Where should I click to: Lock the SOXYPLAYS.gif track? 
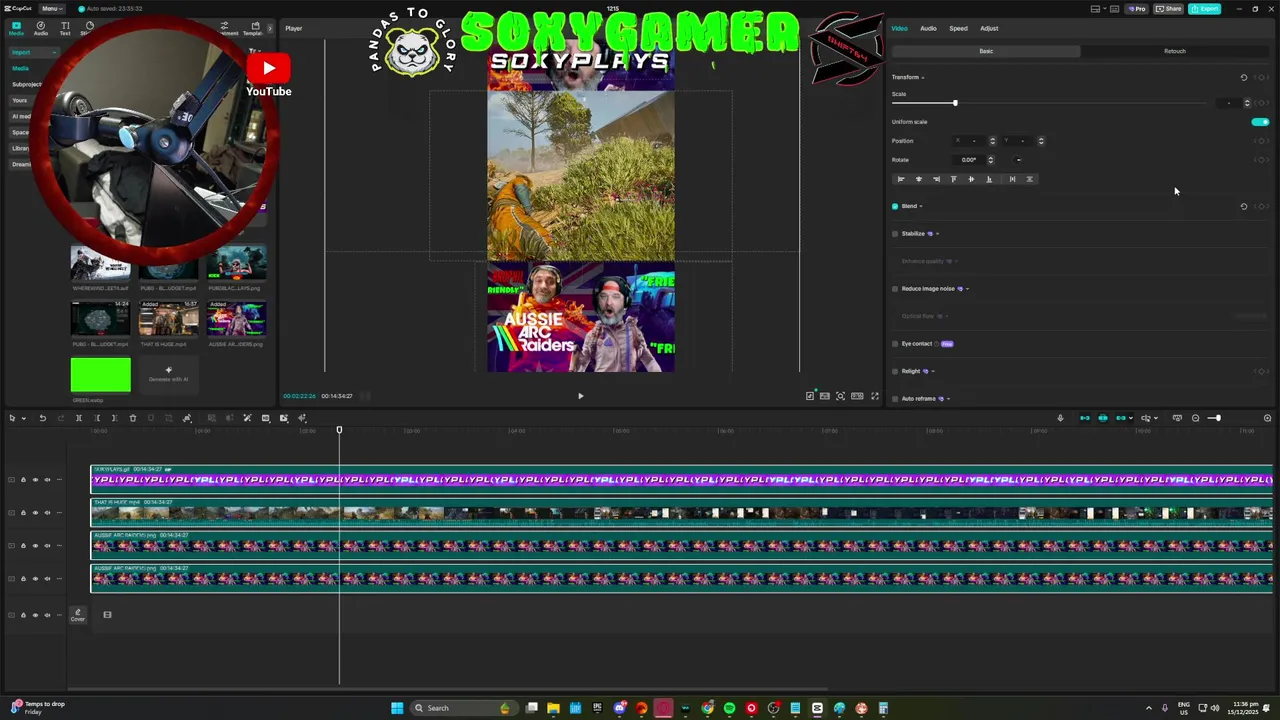pyautogui.click(x=23, y=480)
